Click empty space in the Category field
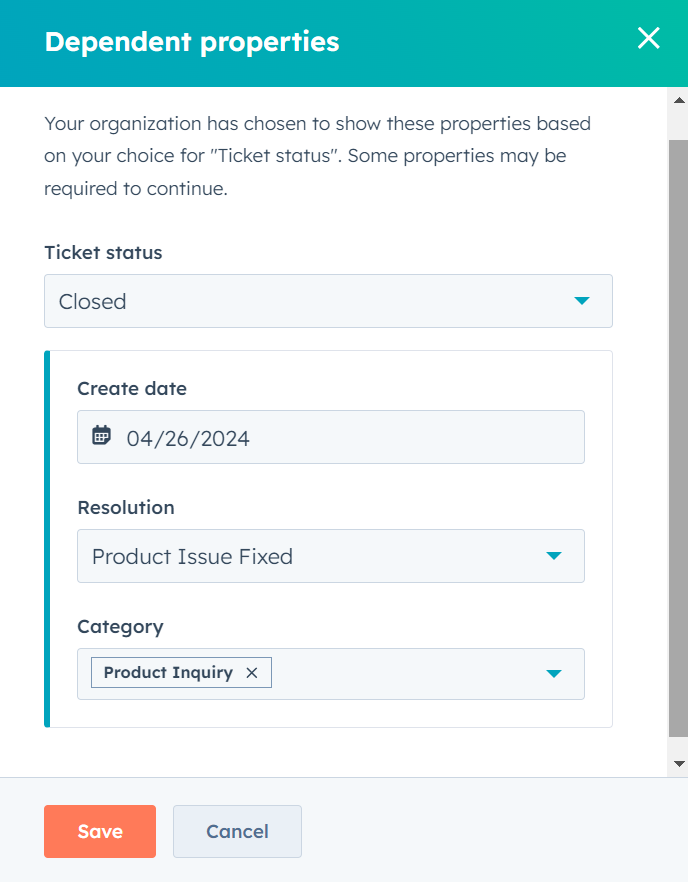 click(400, 673)
